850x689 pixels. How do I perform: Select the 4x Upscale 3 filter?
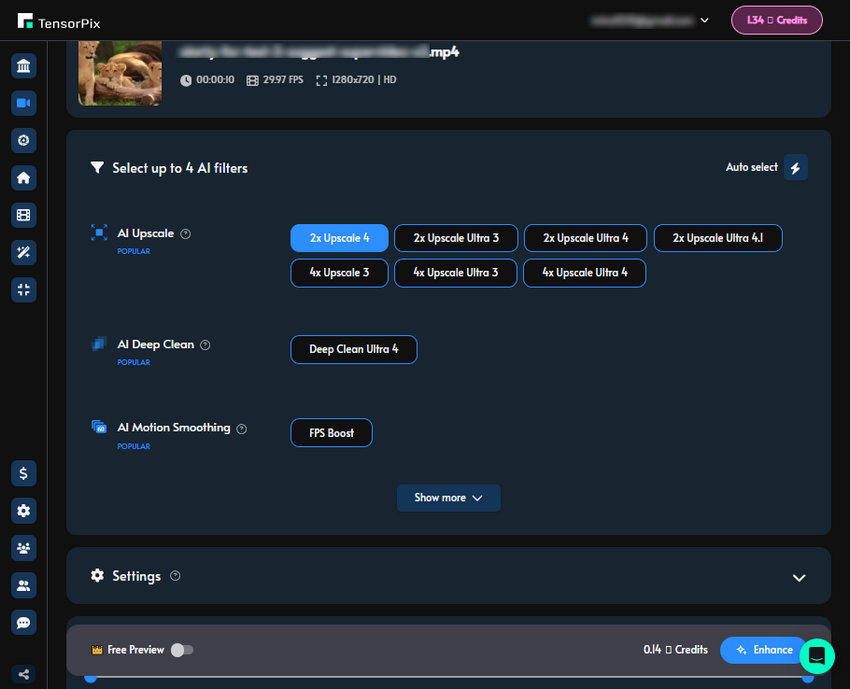coord(339,273)
